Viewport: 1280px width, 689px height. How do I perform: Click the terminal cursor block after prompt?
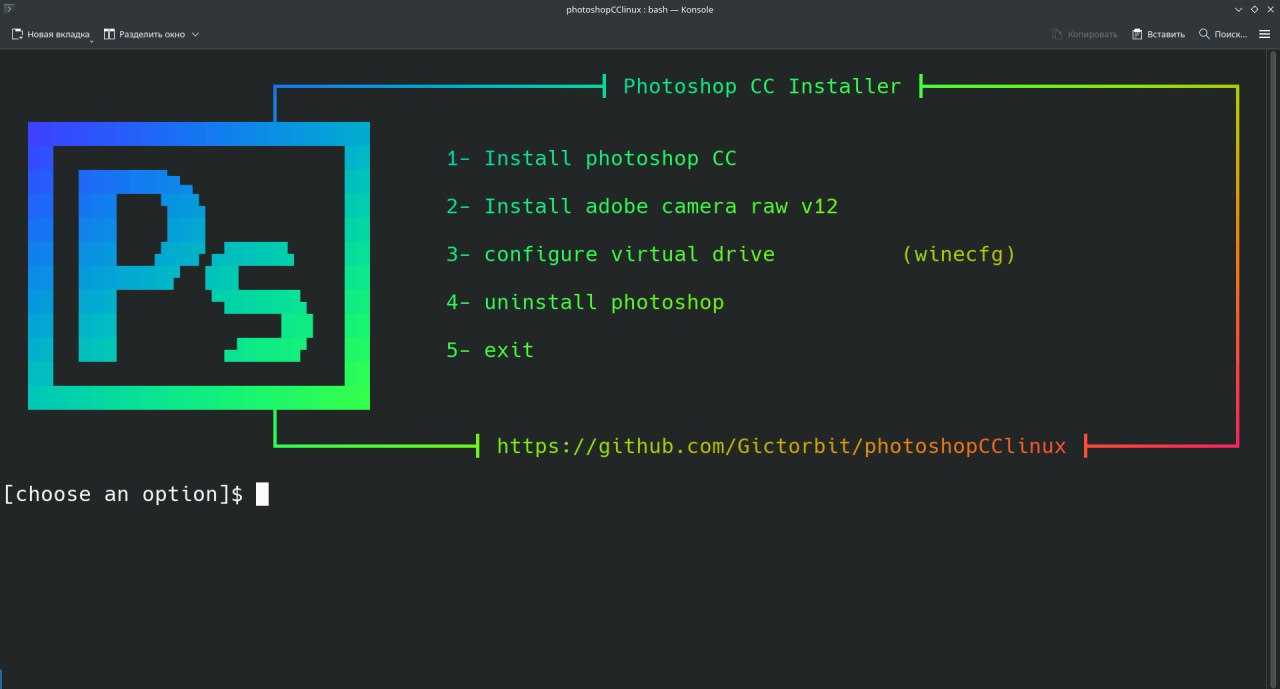[262, 494]
